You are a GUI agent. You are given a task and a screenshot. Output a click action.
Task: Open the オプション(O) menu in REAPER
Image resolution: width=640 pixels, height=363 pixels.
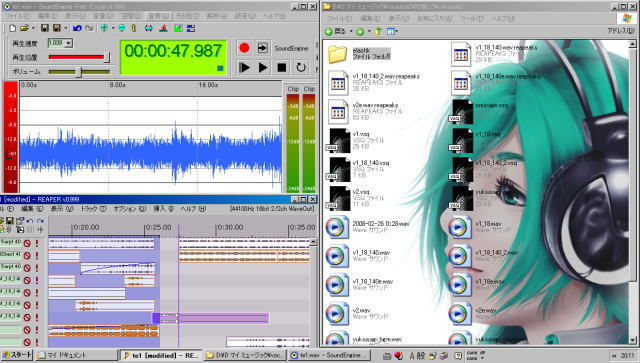(x=129, y=209)
